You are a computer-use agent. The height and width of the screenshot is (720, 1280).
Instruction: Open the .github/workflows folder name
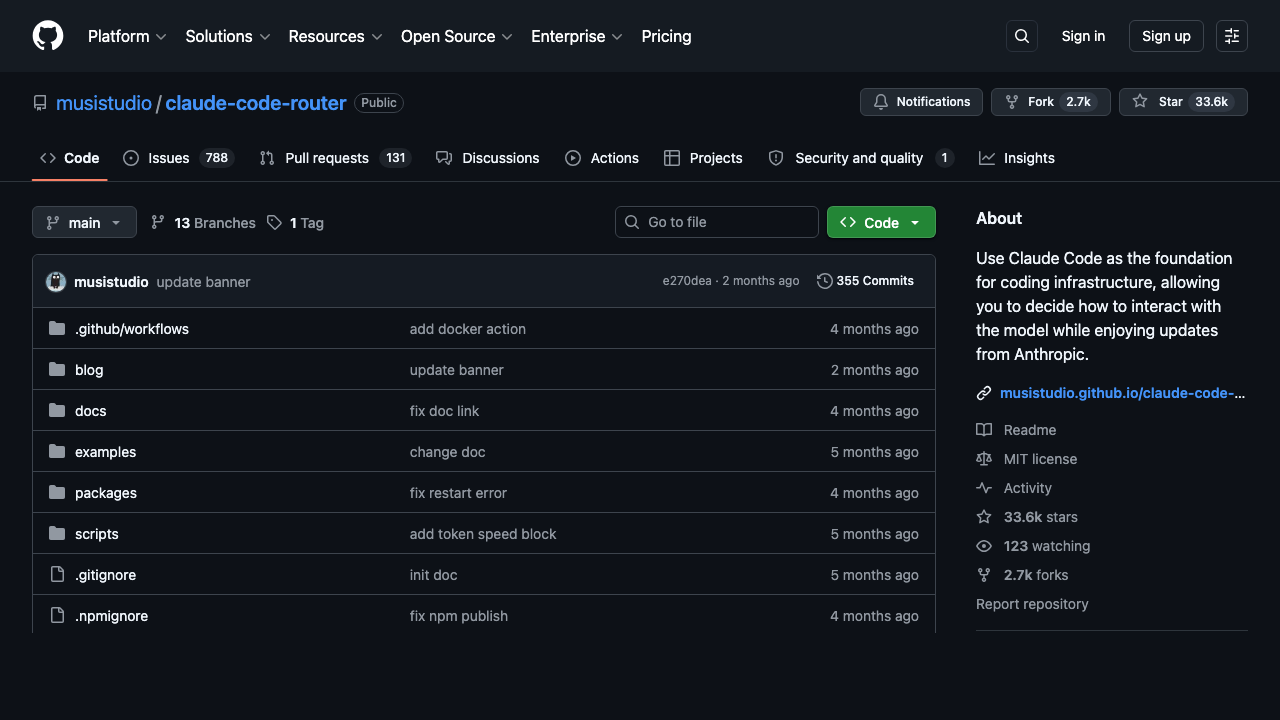(132, 329)
